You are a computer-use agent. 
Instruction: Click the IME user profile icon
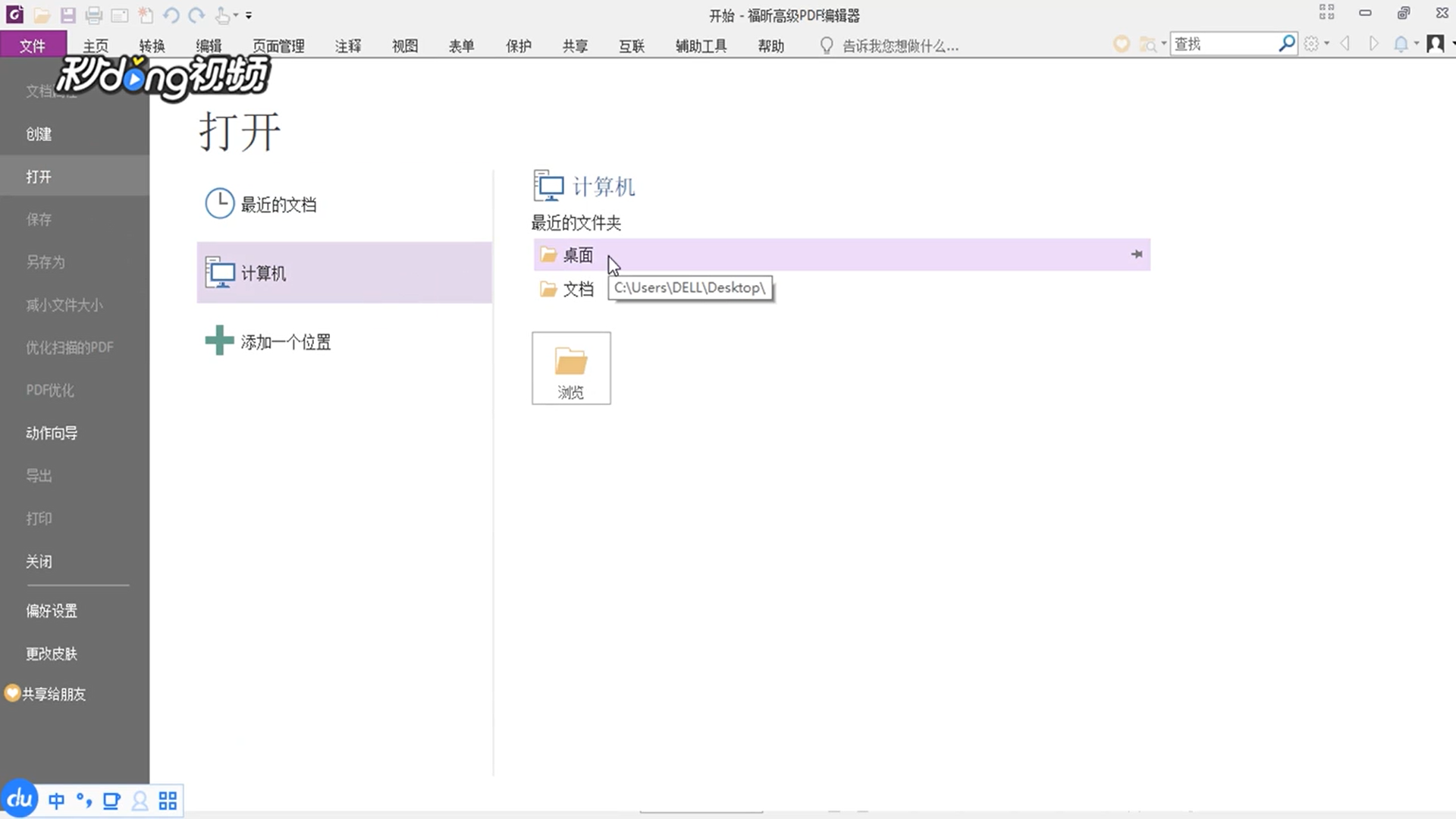[140, 801]
